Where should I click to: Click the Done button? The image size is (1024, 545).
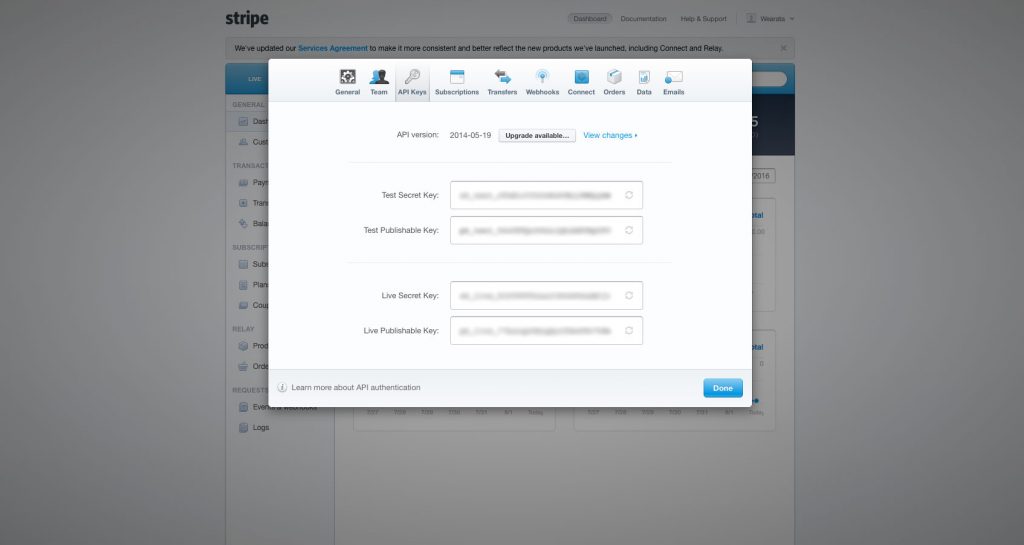pyautogui.click(x=723, y=388)
